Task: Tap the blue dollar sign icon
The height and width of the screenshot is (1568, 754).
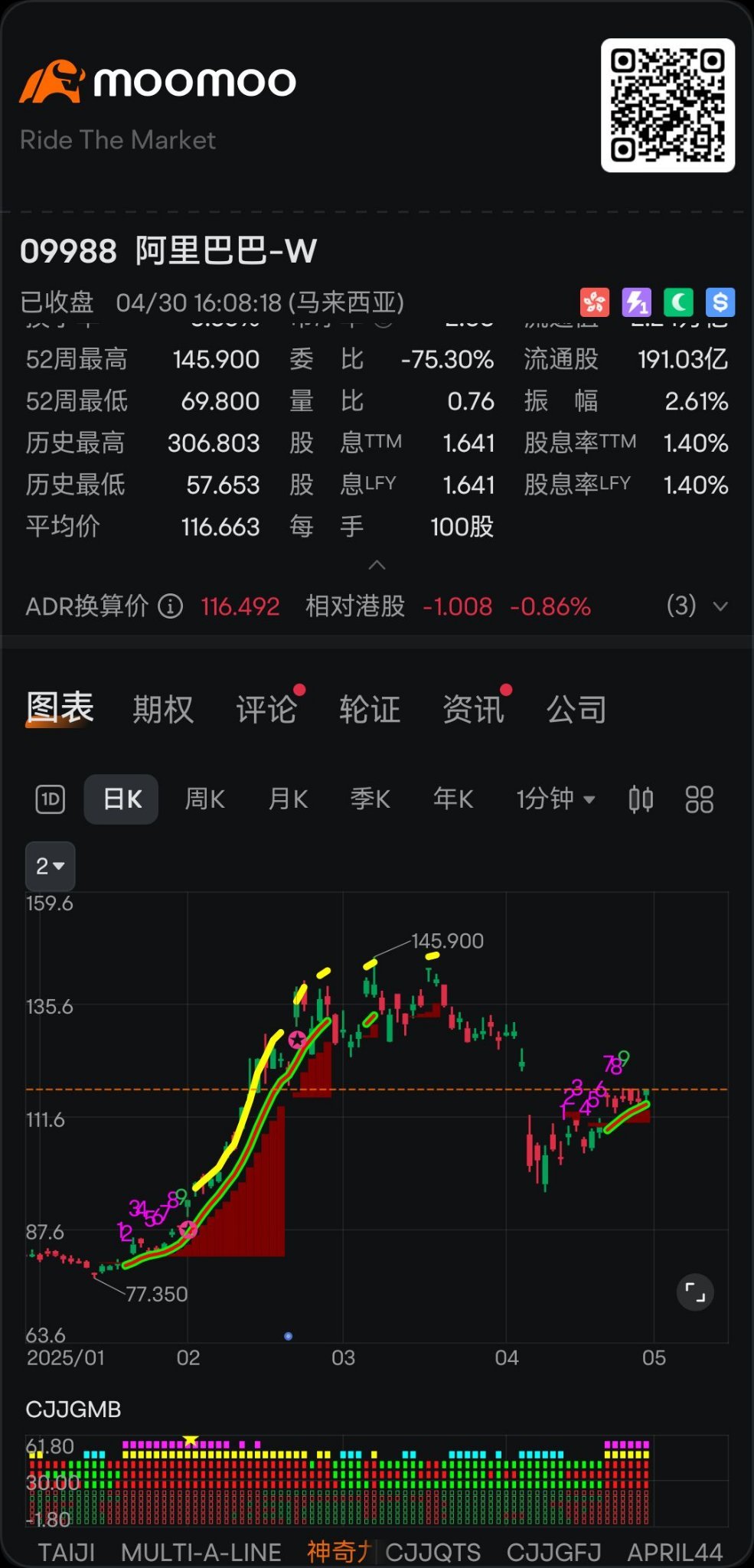Action: tap(720, 302)
